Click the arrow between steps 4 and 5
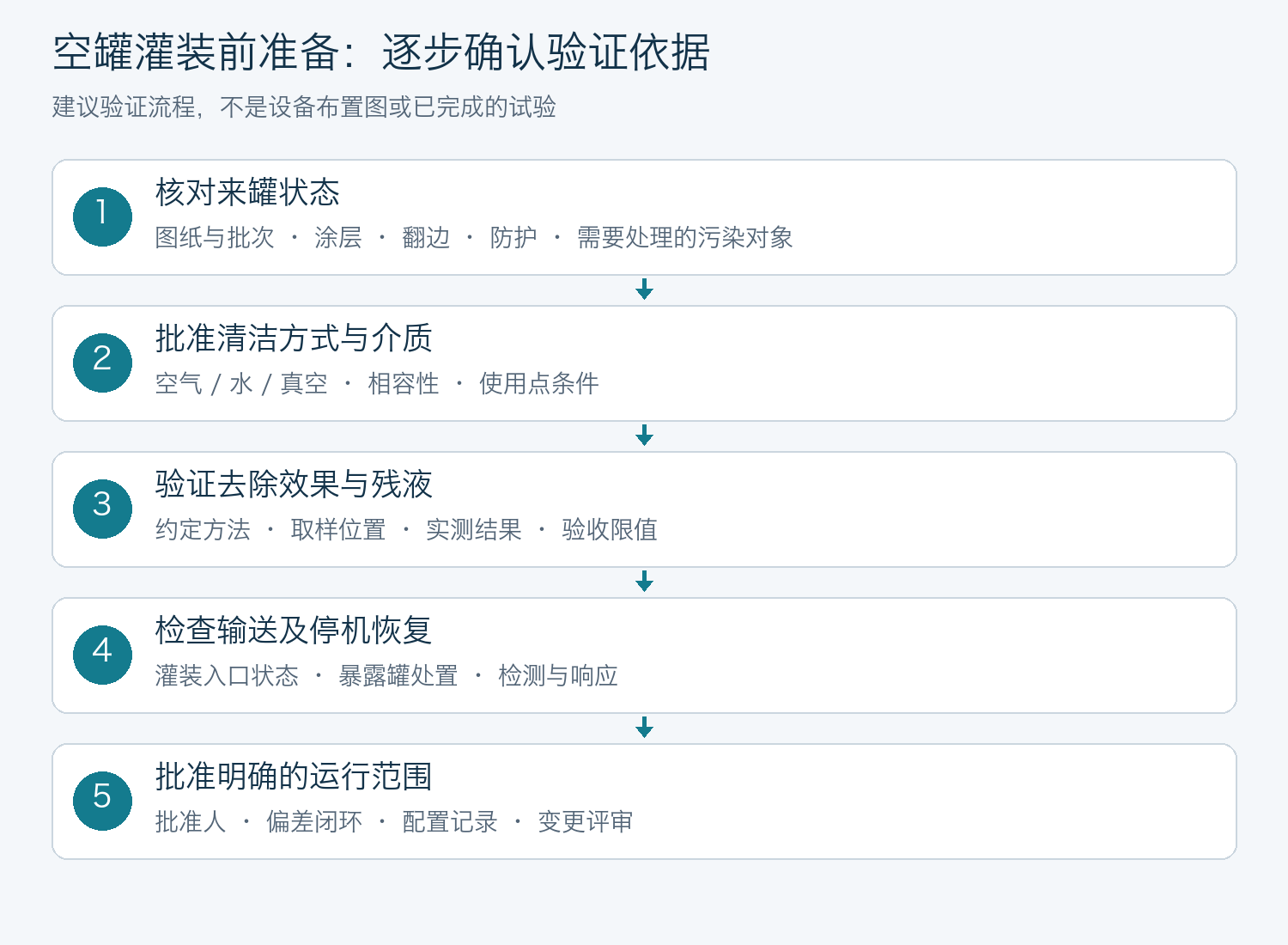The height and width of the screenshot is (945, 1288). pyautogui.click(x=644, y=728)
